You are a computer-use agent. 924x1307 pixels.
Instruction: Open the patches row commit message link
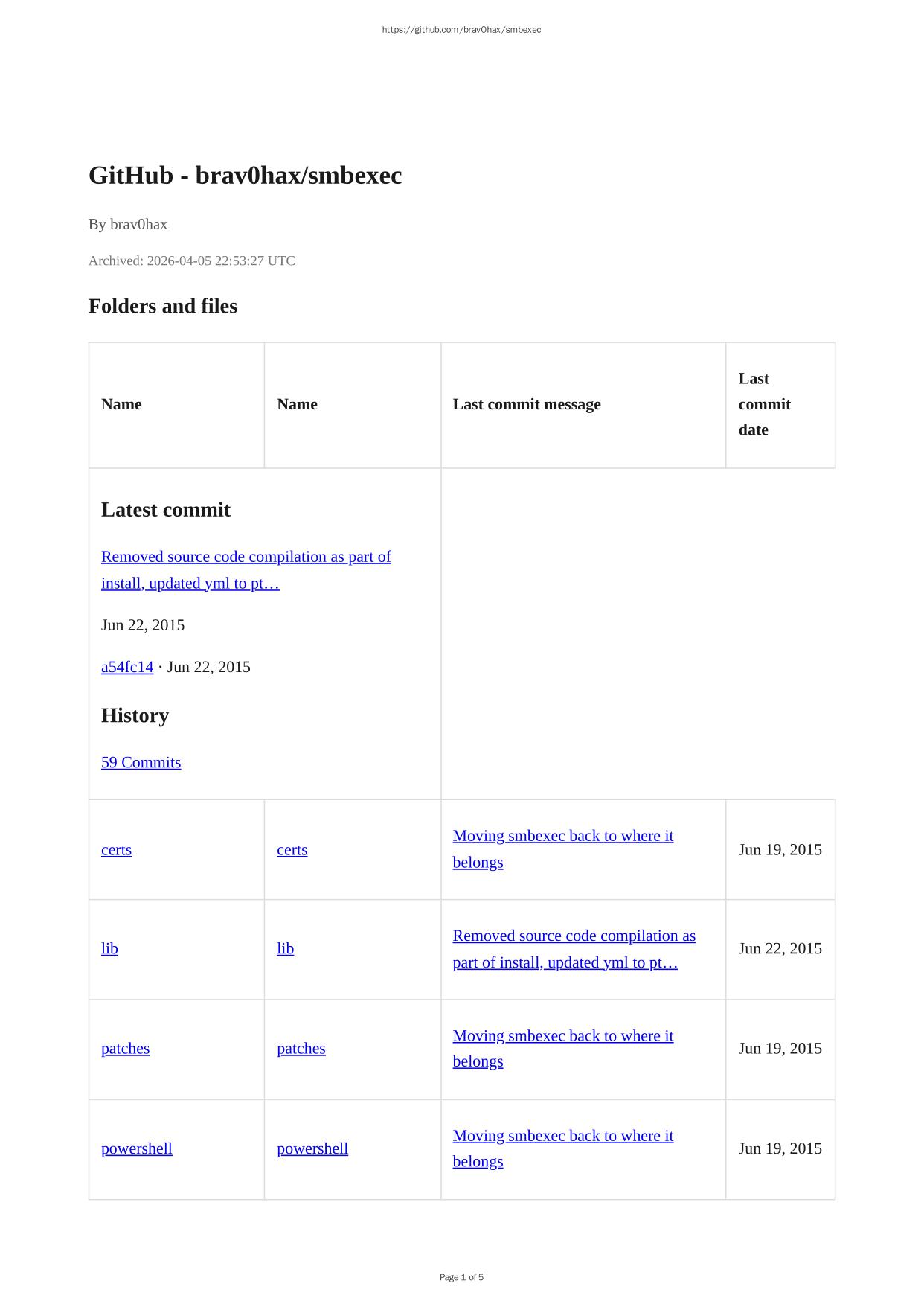click(x=562, y=1036)
